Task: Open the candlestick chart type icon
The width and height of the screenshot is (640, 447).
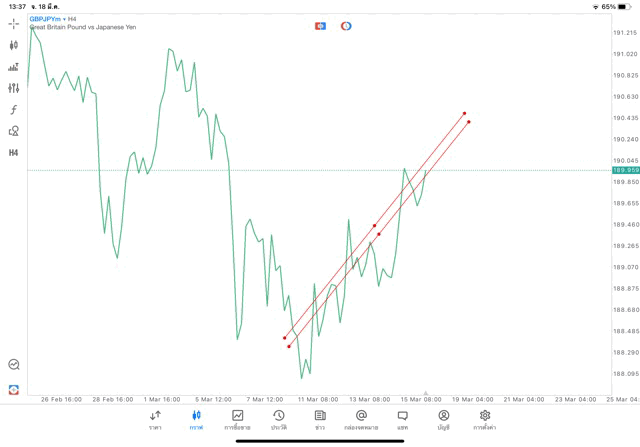Action: point(14,45)
